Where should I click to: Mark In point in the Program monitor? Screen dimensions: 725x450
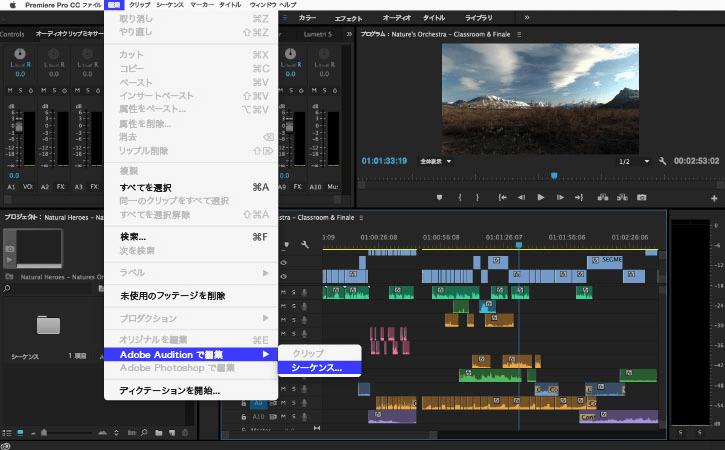click(x=460, y=197)
